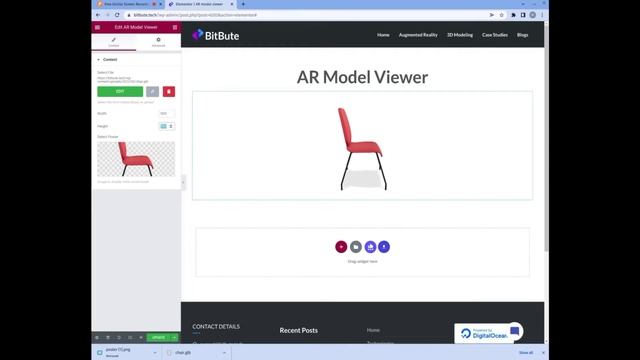The height and width of the screenshot is (360, 640).
Task: Open the chat bubble widget
Action: [x=515, y=331]
